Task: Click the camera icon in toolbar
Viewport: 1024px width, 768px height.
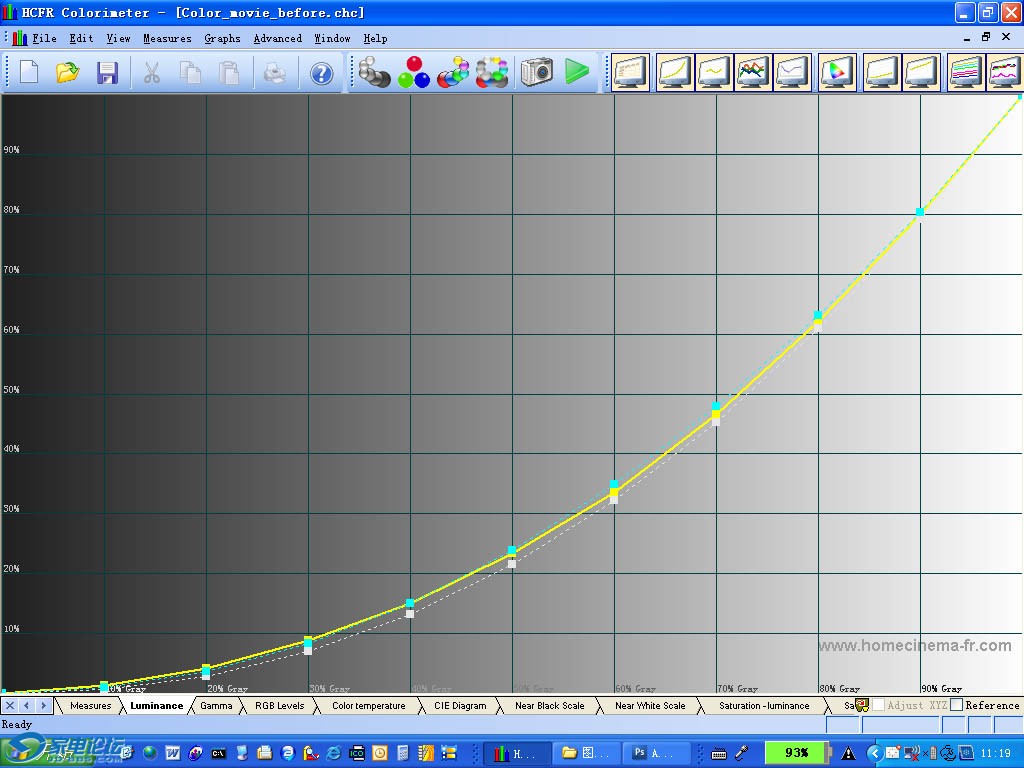Action: 537,71
